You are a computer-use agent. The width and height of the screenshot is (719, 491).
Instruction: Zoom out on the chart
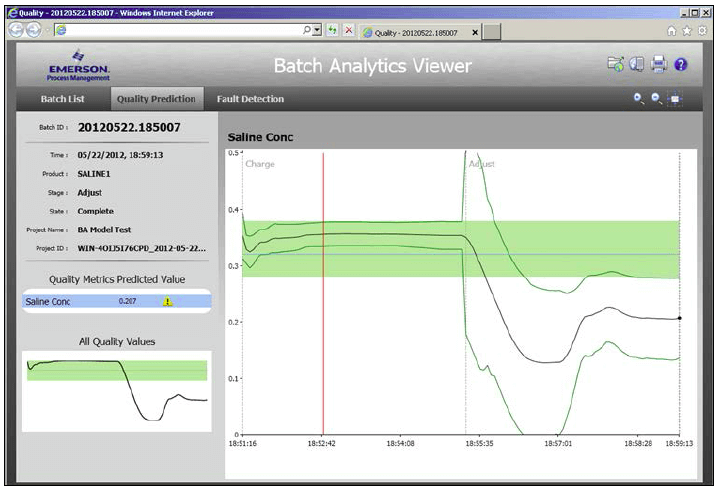657,99
